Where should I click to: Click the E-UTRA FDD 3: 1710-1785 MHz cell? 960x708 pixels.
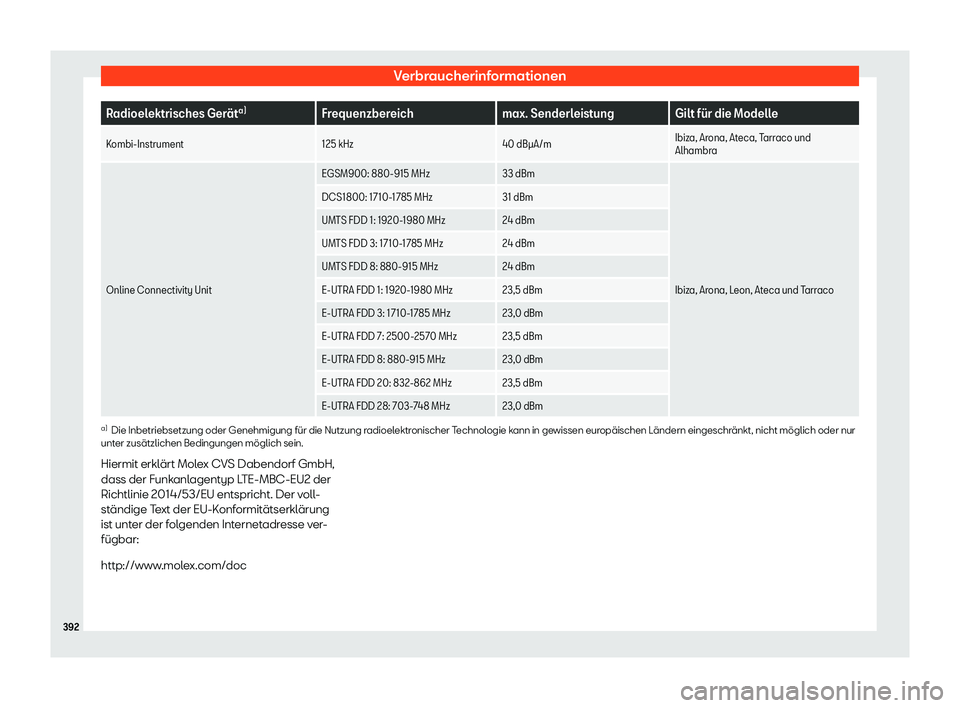coord(405,313)
